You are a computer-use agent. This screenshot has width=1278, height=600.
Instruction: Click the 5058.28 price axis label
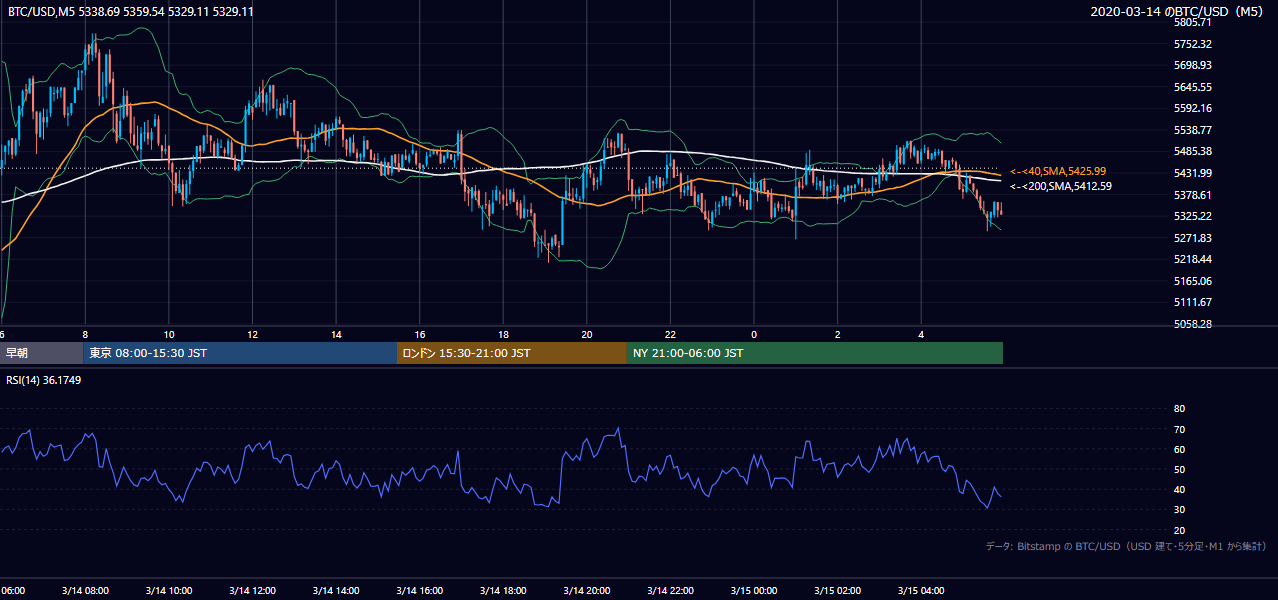(1193, 324)
